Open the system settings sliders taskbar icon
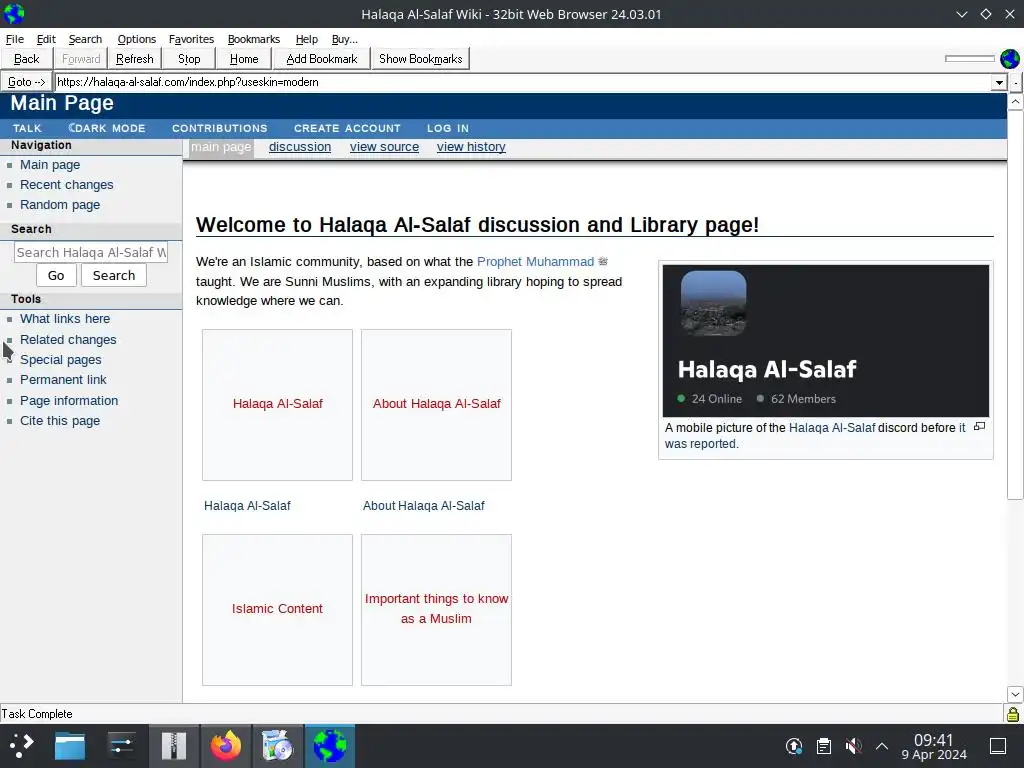 121,745
